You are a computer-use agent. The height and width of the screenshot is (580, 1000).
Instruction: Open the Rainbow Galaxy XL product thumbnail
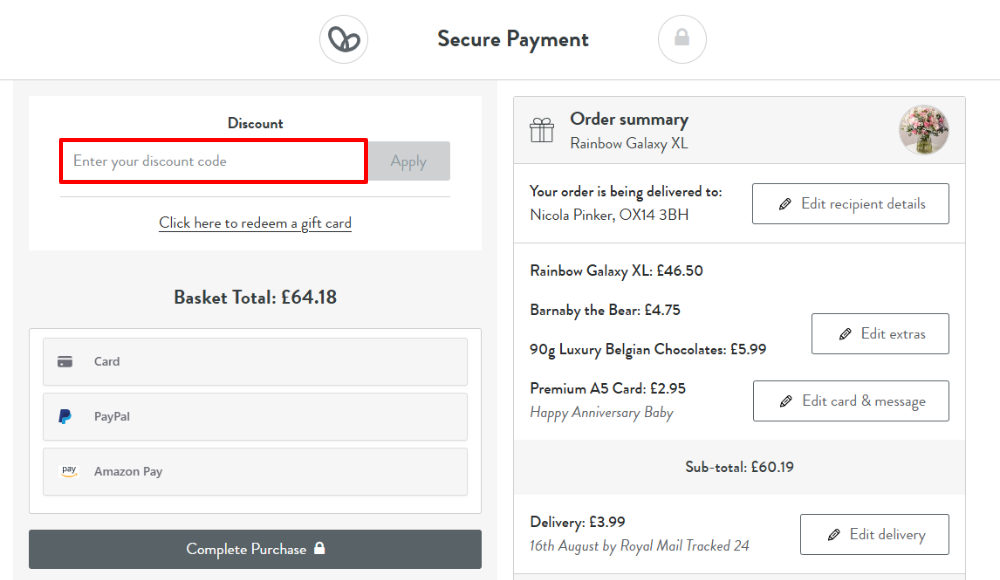pos(923,130)
